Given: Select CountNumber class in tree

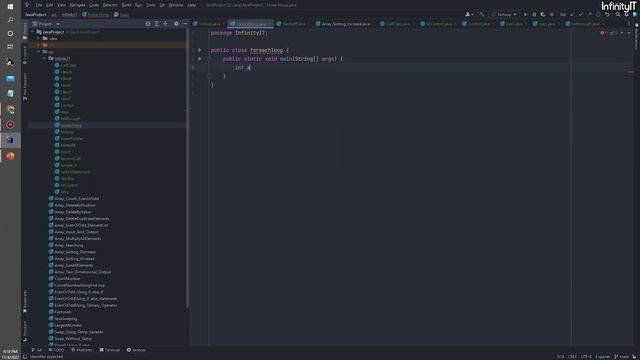Looking at the screenshot, I should [67, 278].
